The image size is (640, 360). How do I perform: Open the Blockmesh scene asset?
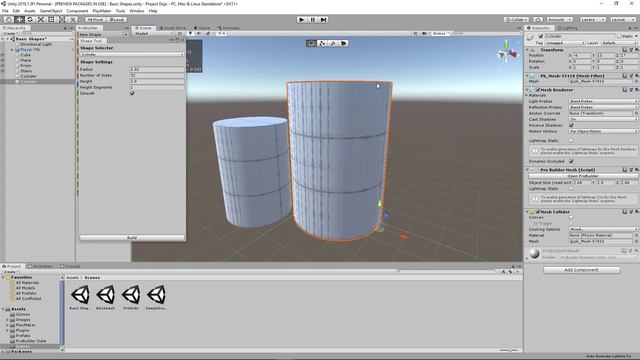coord(105,297)
